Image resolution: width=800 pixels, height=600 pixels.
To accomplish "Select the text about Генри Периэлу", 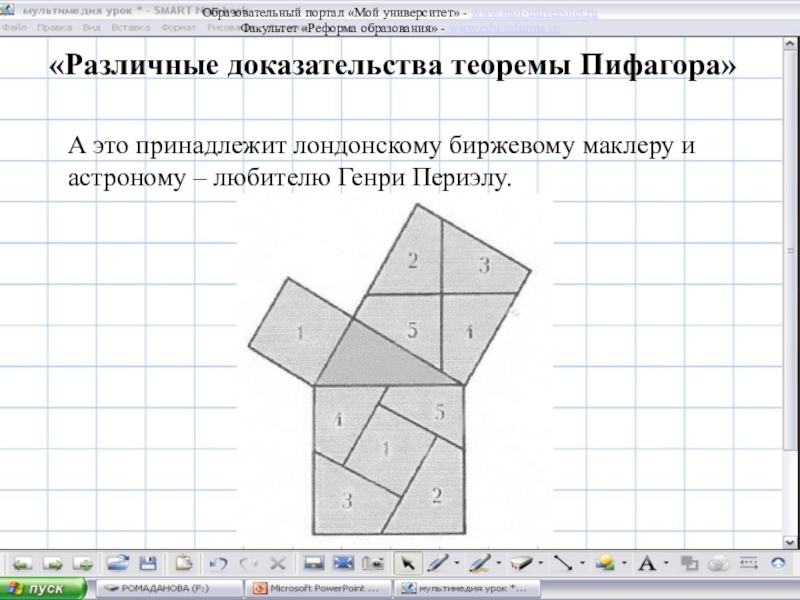I will click(x=382, y=161).
